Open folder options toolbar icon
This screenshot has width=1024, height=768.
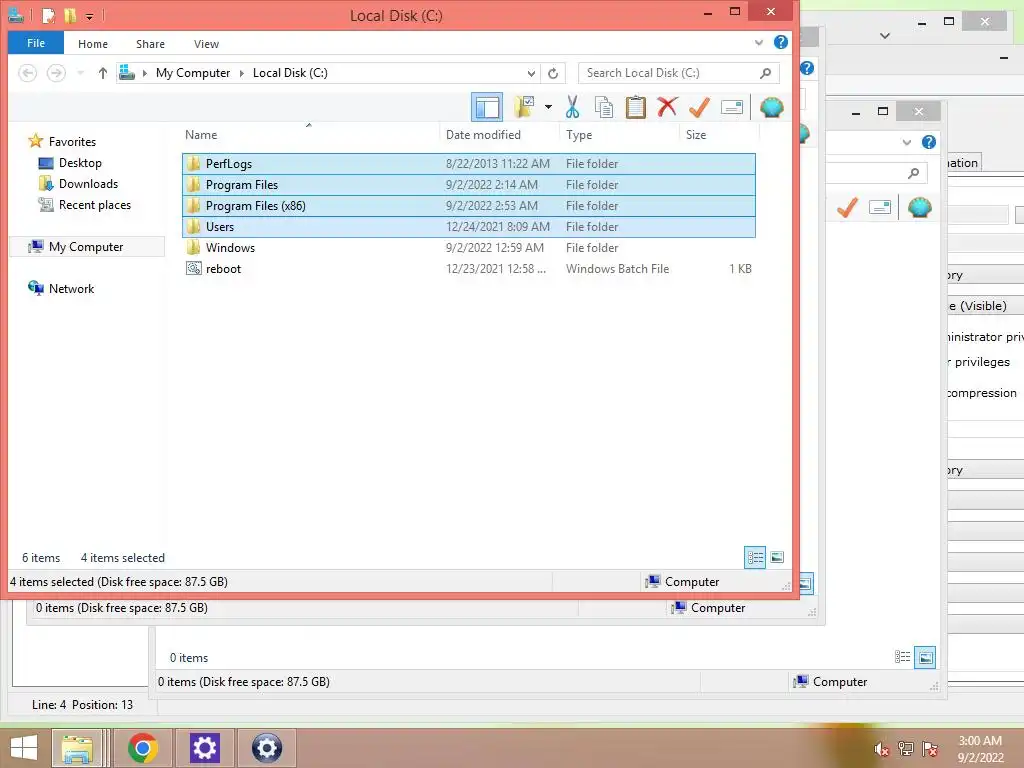pyautogui.click(x=524, y=107)
